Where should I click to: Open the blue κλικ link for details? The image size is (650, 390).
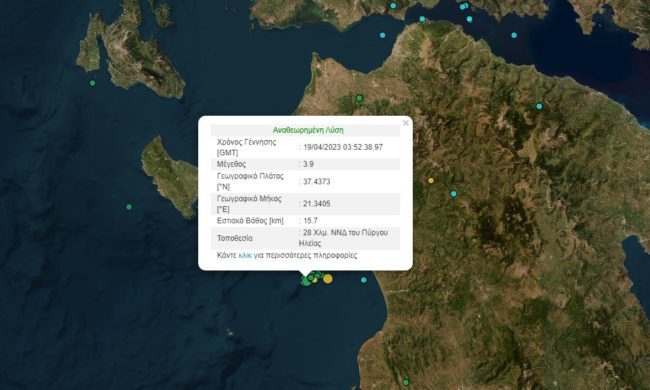(x=245, y=255)
